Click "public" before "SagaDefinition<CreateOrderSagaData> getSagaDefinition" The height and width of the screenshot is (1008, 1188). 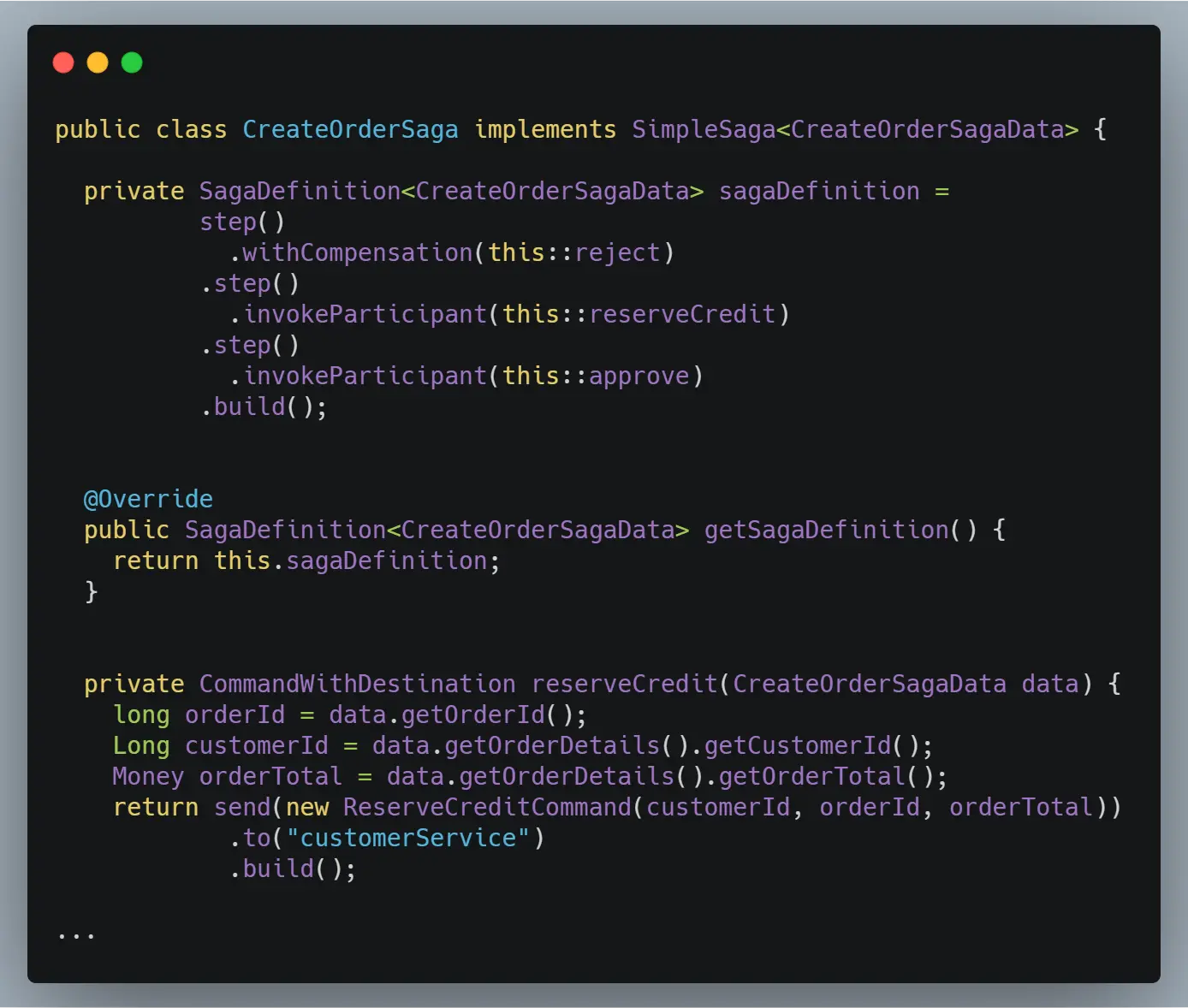[x=127, y=530]
